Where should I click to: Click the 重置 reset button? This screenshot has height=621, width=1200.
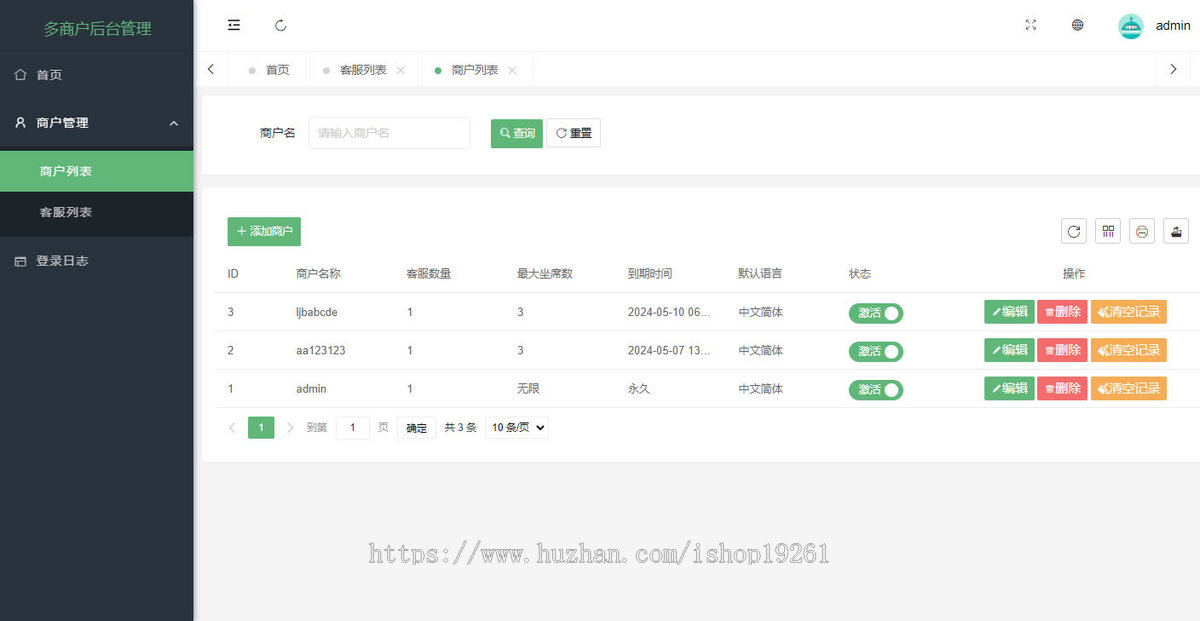pyautogui.click(x=573, y=133)
